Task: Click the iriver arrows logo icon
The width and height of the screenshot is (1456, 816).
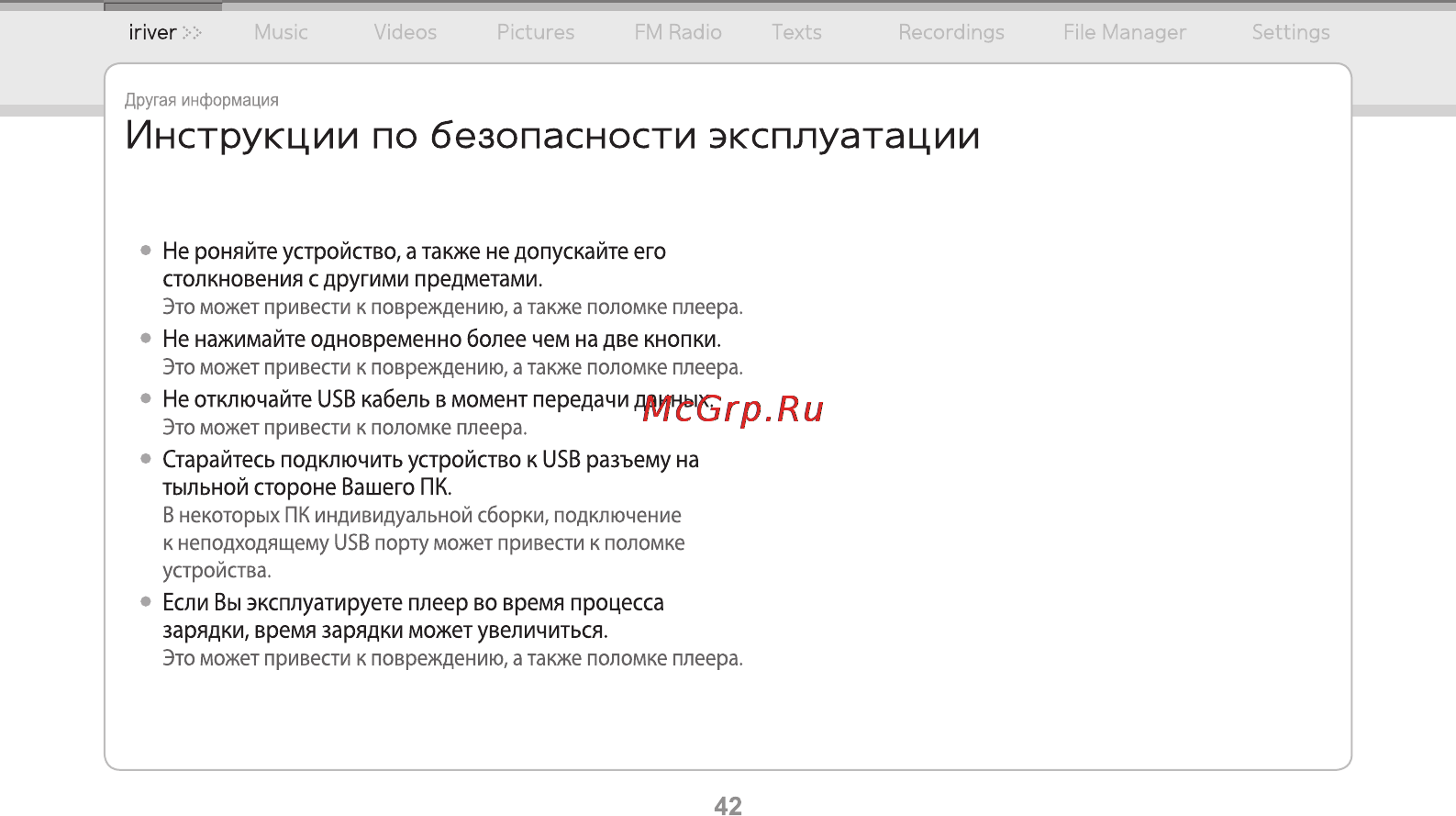Action: pyautogui.click(x=192, y=33)
